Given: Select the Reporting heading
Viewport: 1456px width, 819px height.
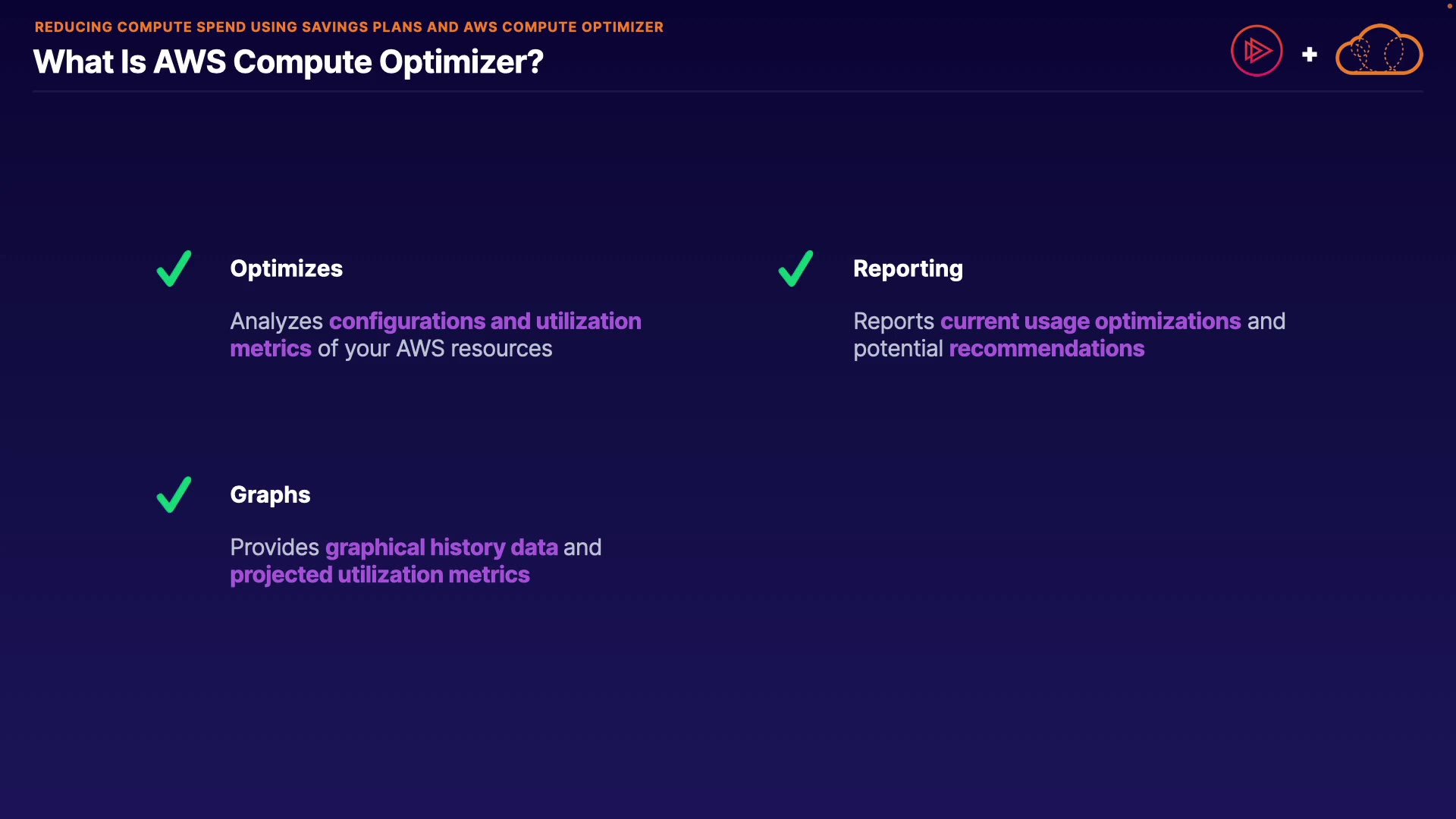Looking at the screenshot, I should point(908,268).
